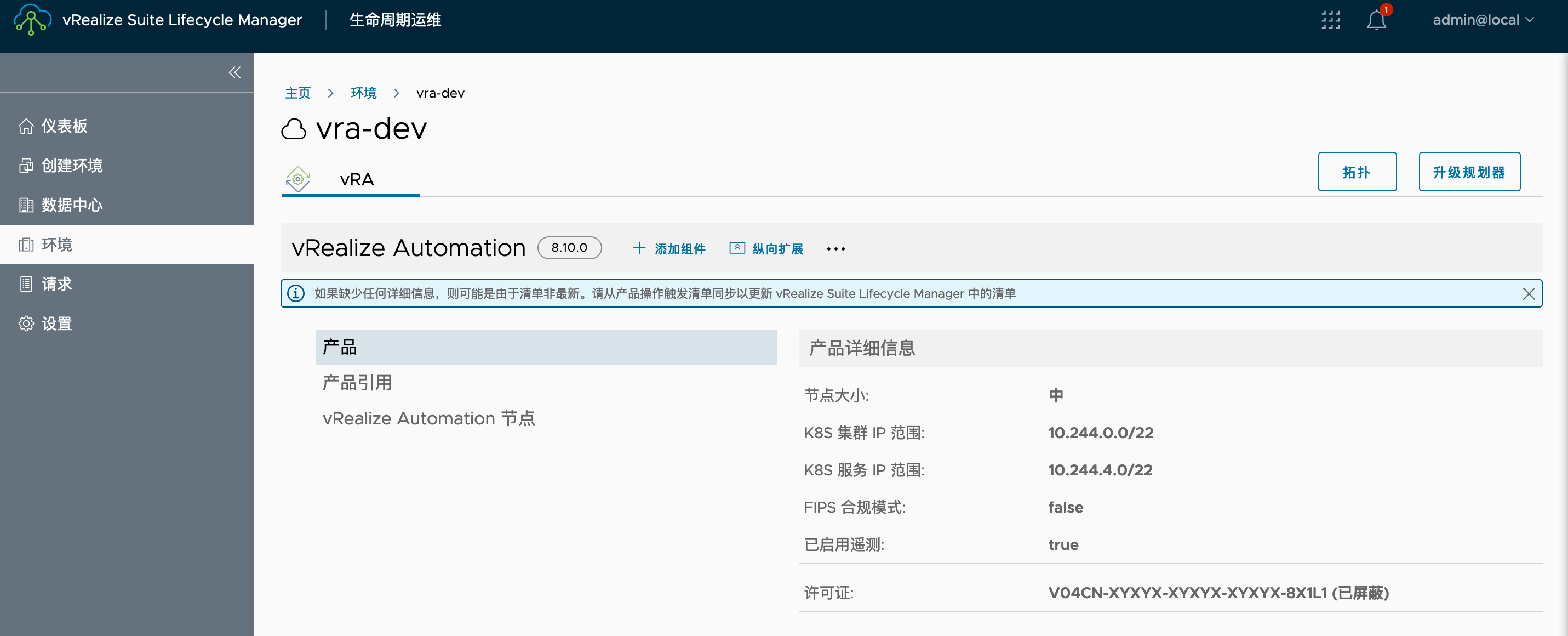The height and width of the screenshot is (636, 1568).
Task: Click 纵向扩展 action
Action: [x=766, y=248]
